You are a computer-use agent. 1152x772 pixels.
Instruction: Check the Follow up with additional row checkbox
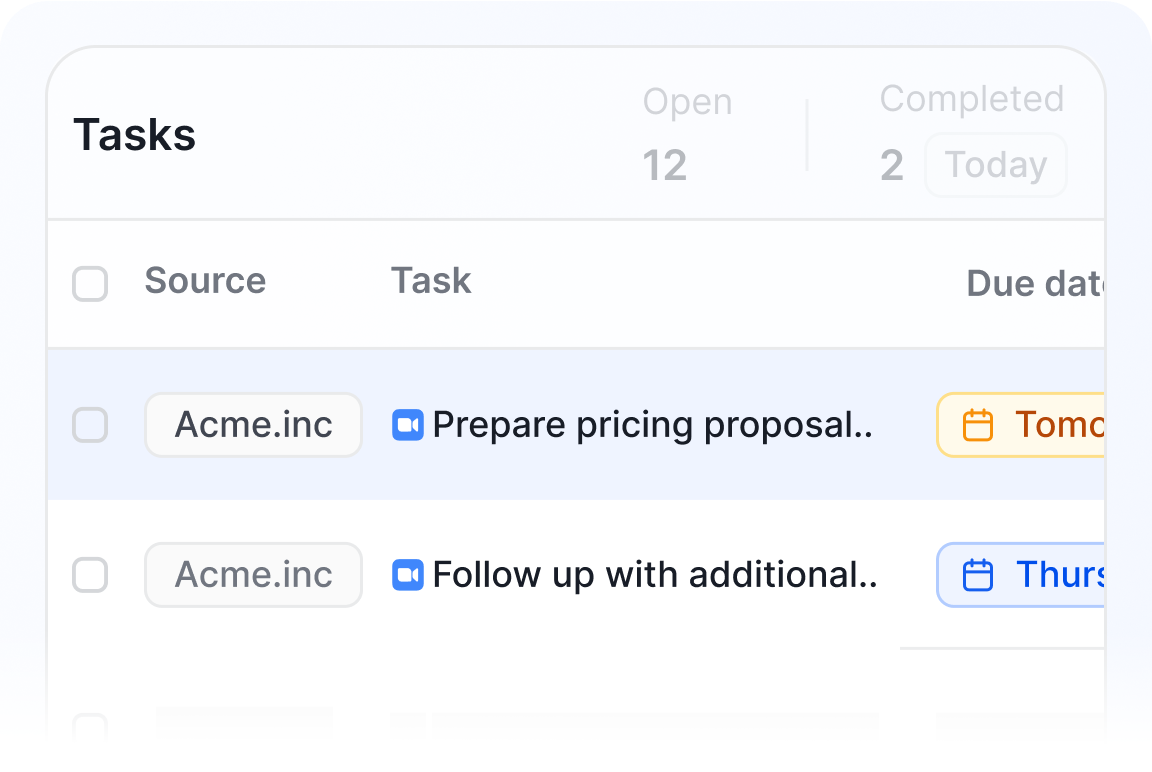(x=90, y=575)
